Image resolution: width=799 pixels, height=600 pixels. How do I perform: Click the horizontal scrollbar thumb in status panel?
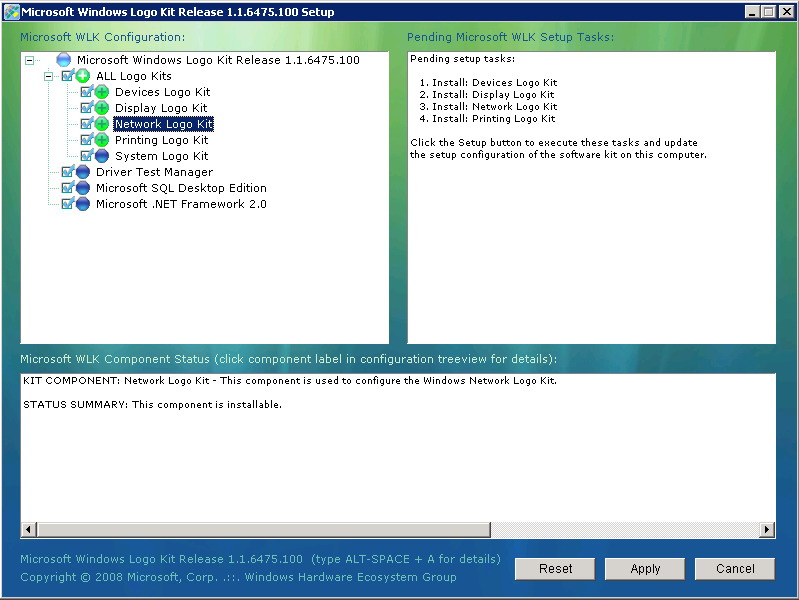pos(263,530)
